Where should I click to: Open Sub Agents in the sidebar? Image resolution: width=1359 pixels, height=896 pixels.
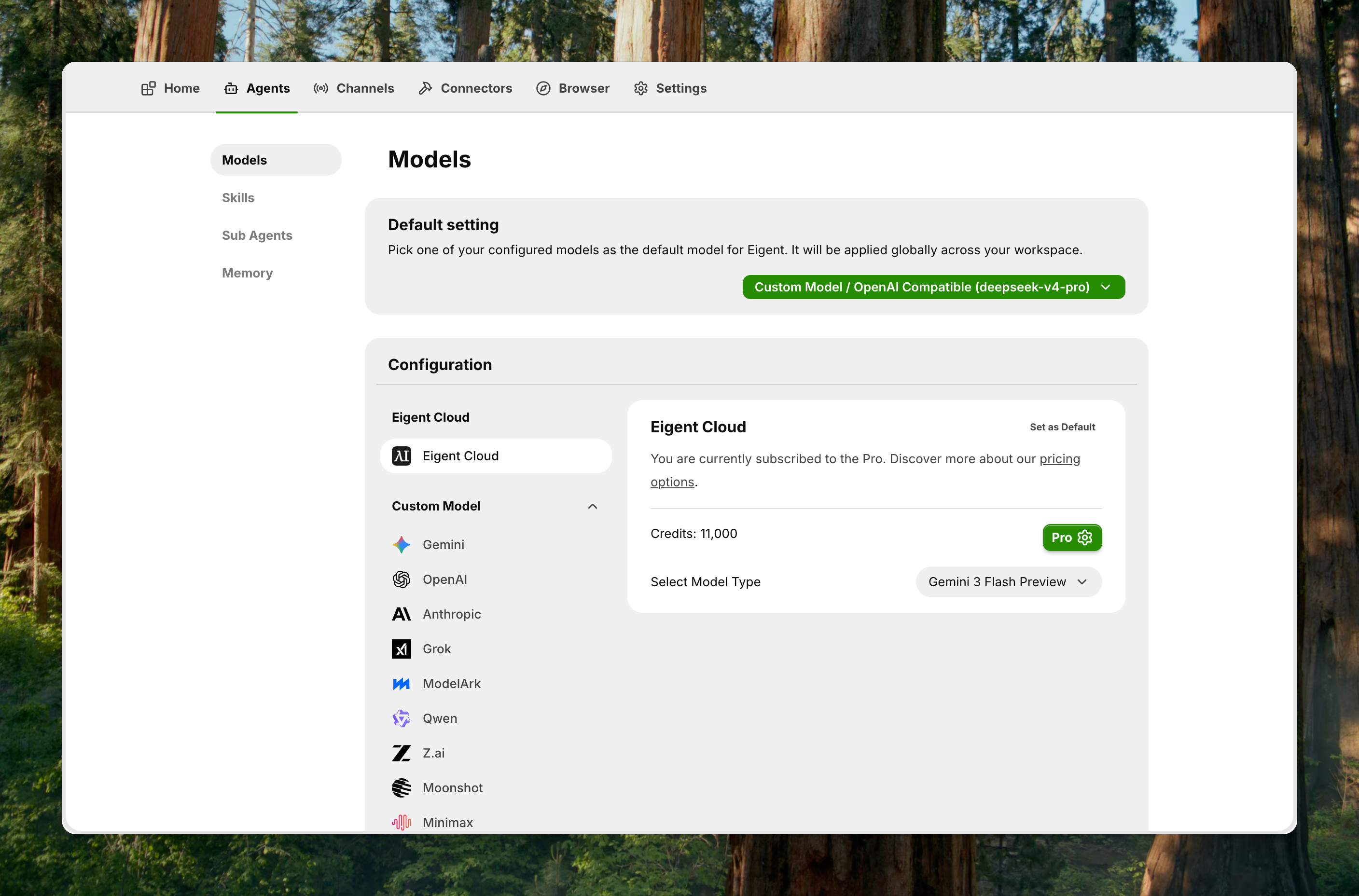point(276,235)
